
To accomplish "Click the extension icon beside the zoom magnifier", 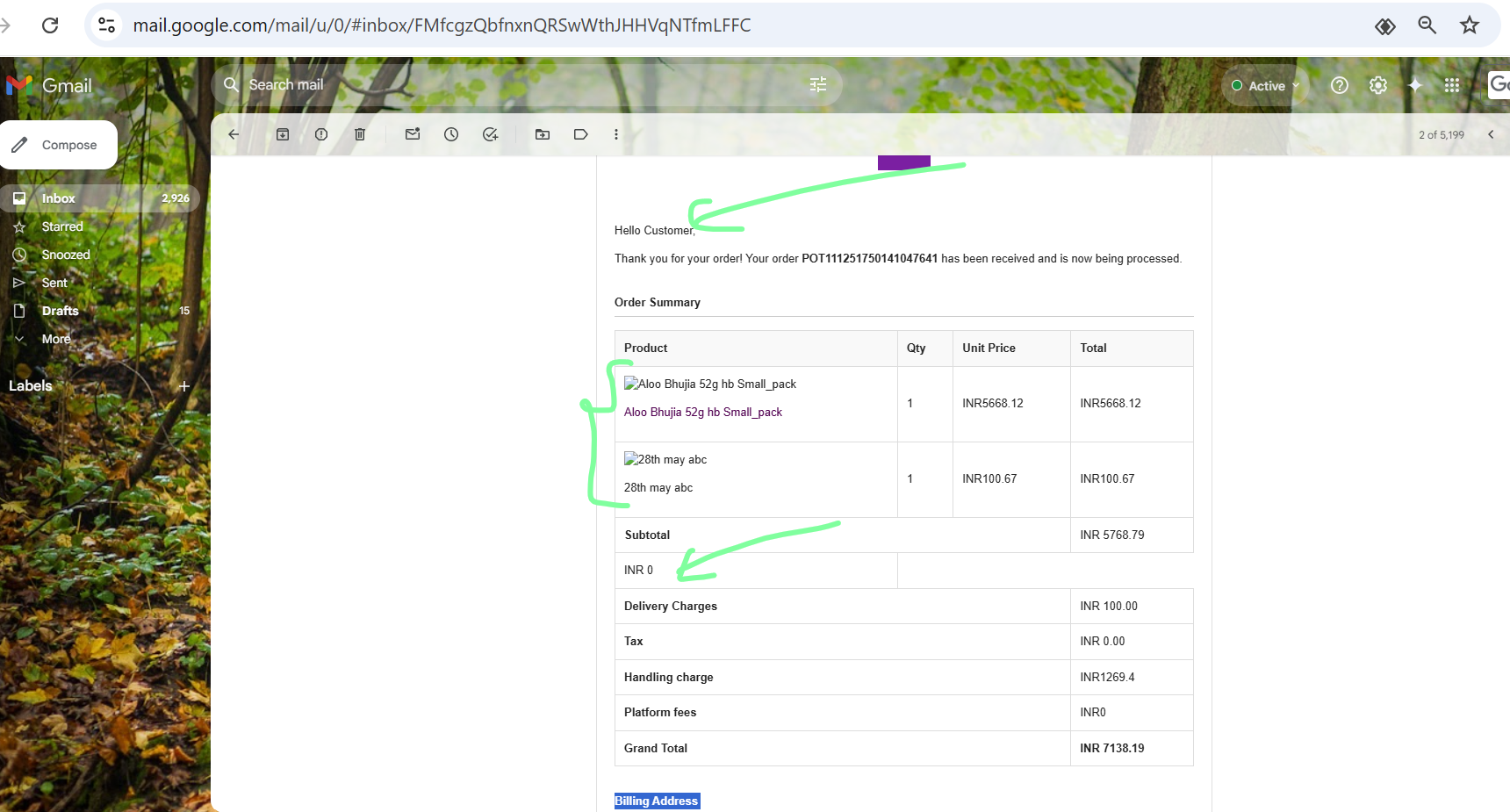I will [1385, 26].
